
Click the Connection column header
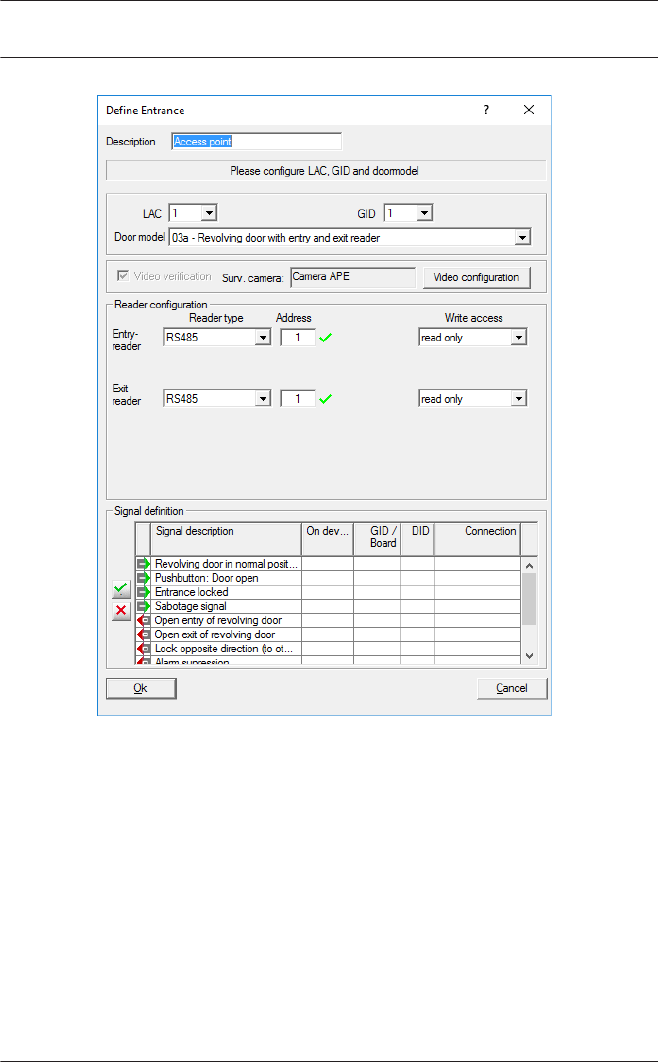pyautogui.click(x=477, y=538)
